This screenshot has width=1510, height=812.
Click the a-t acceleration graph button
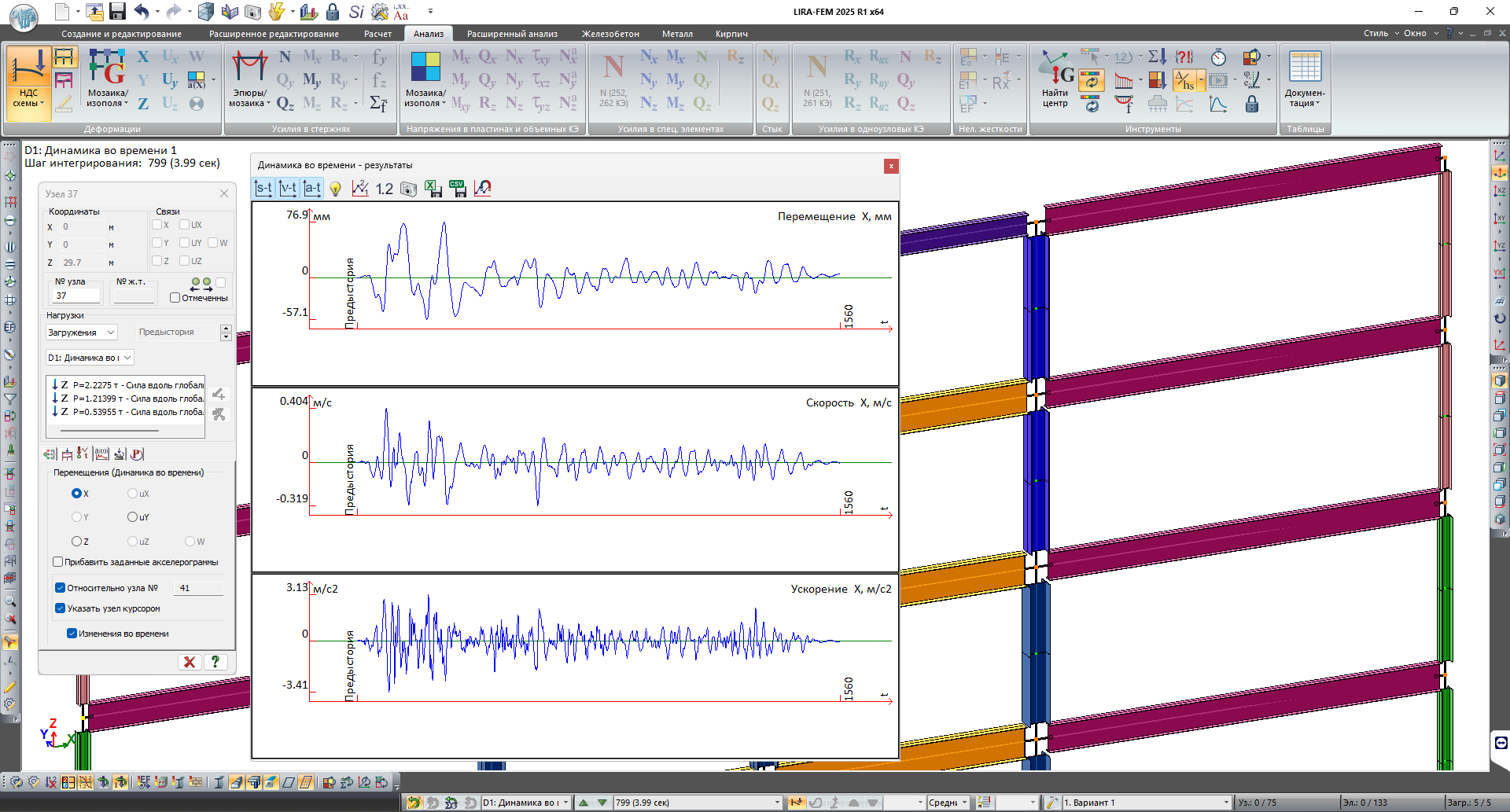coord(312,189)
